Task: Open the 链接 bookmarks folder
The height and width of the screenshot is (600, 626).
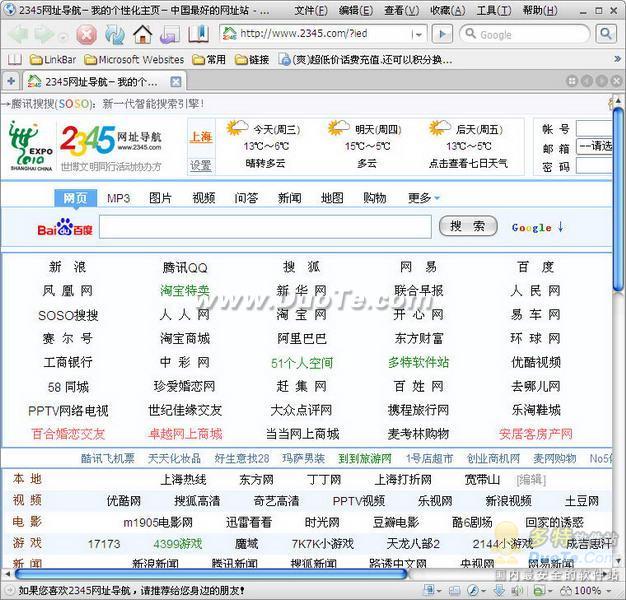Action: (252, 60)
